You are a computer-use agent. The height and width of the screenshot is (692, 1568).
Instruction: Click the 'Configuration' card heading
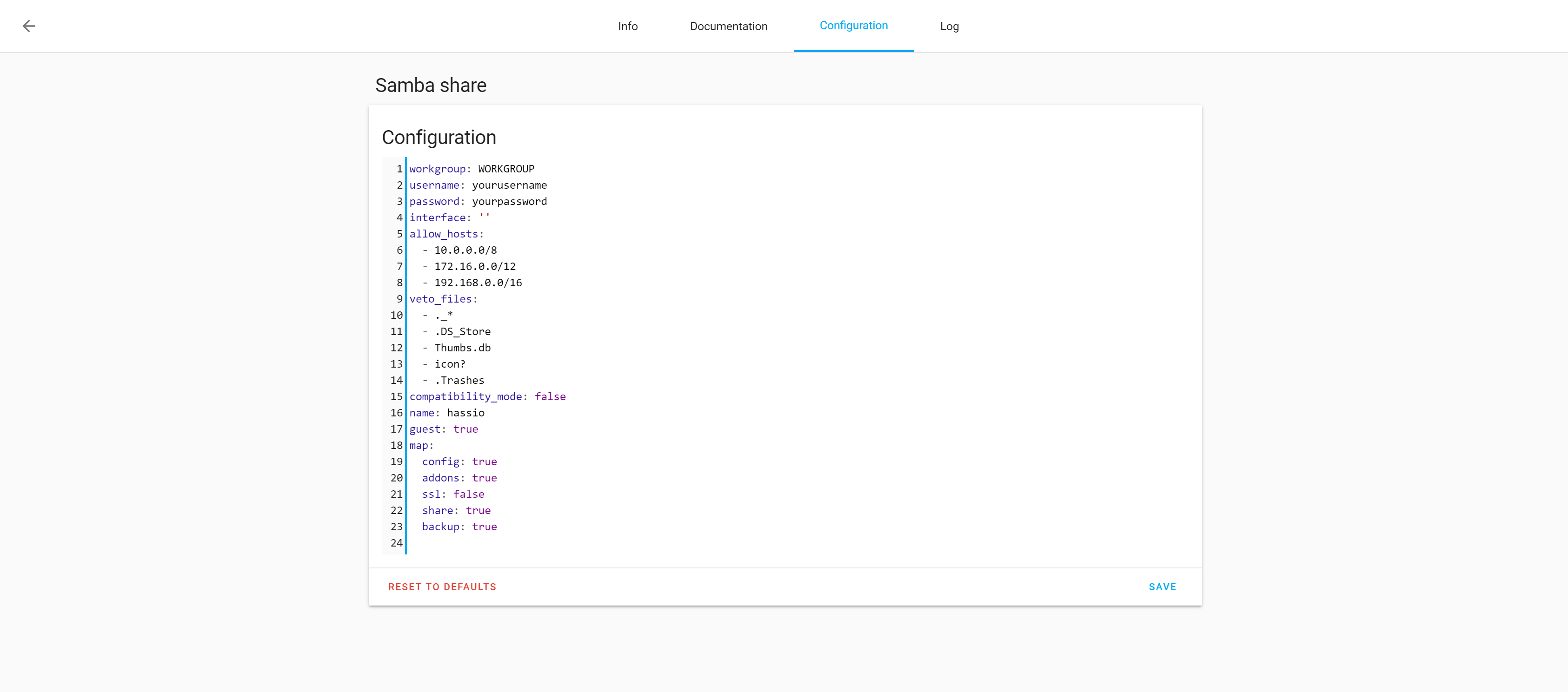(x=439, y=138)
